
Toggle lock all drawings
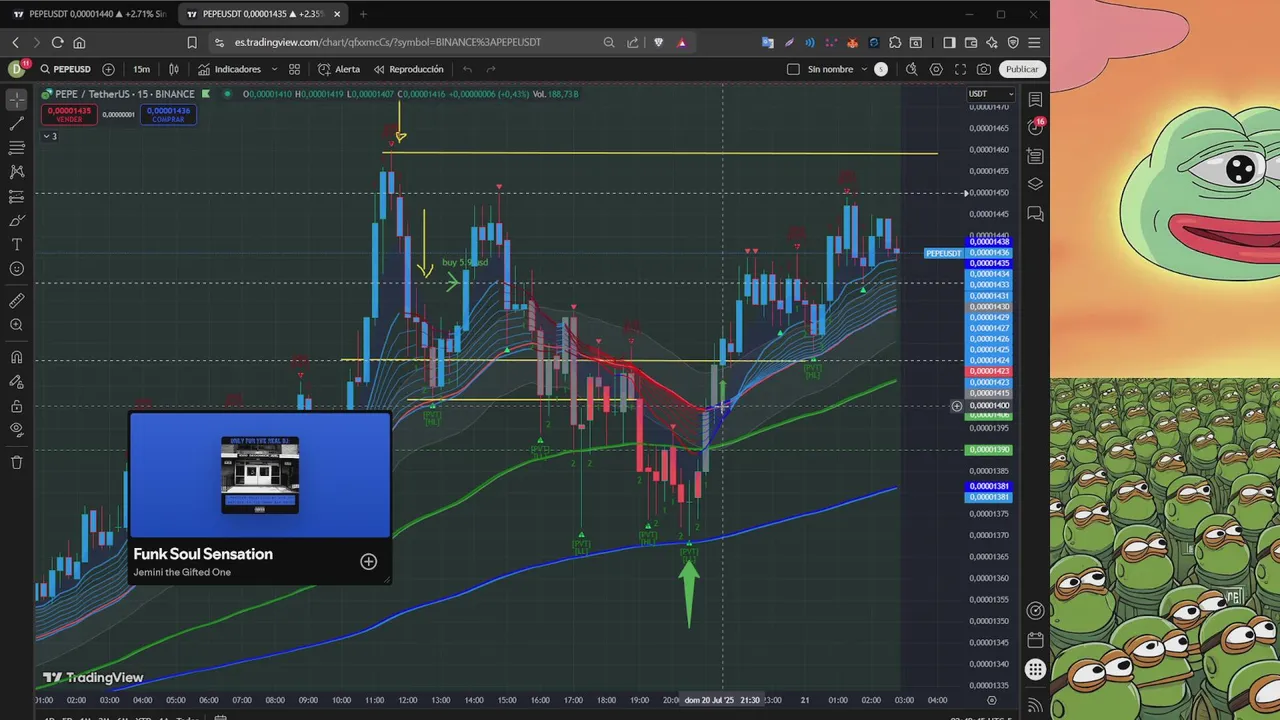pos(17,406)
